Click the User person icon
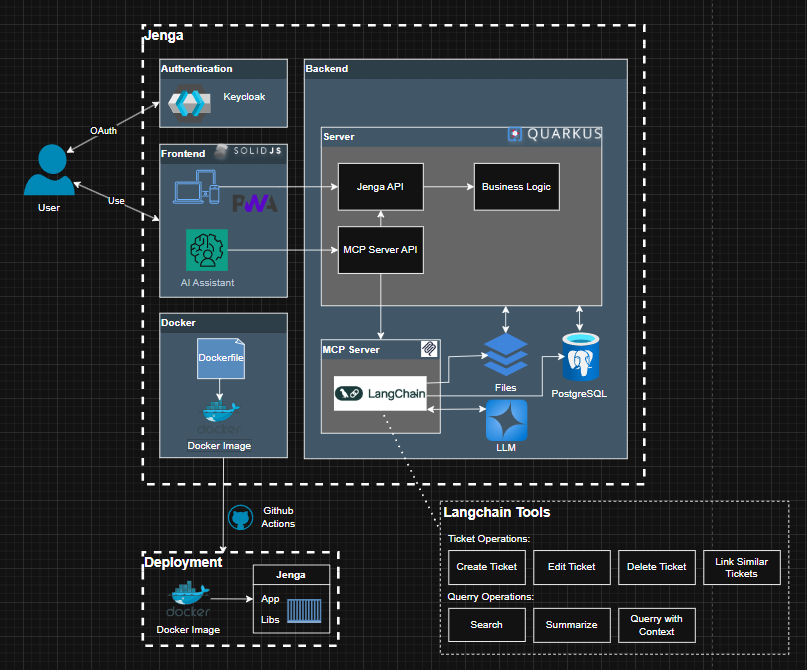Viewport: 807px width, 670px height. [48, 171]
